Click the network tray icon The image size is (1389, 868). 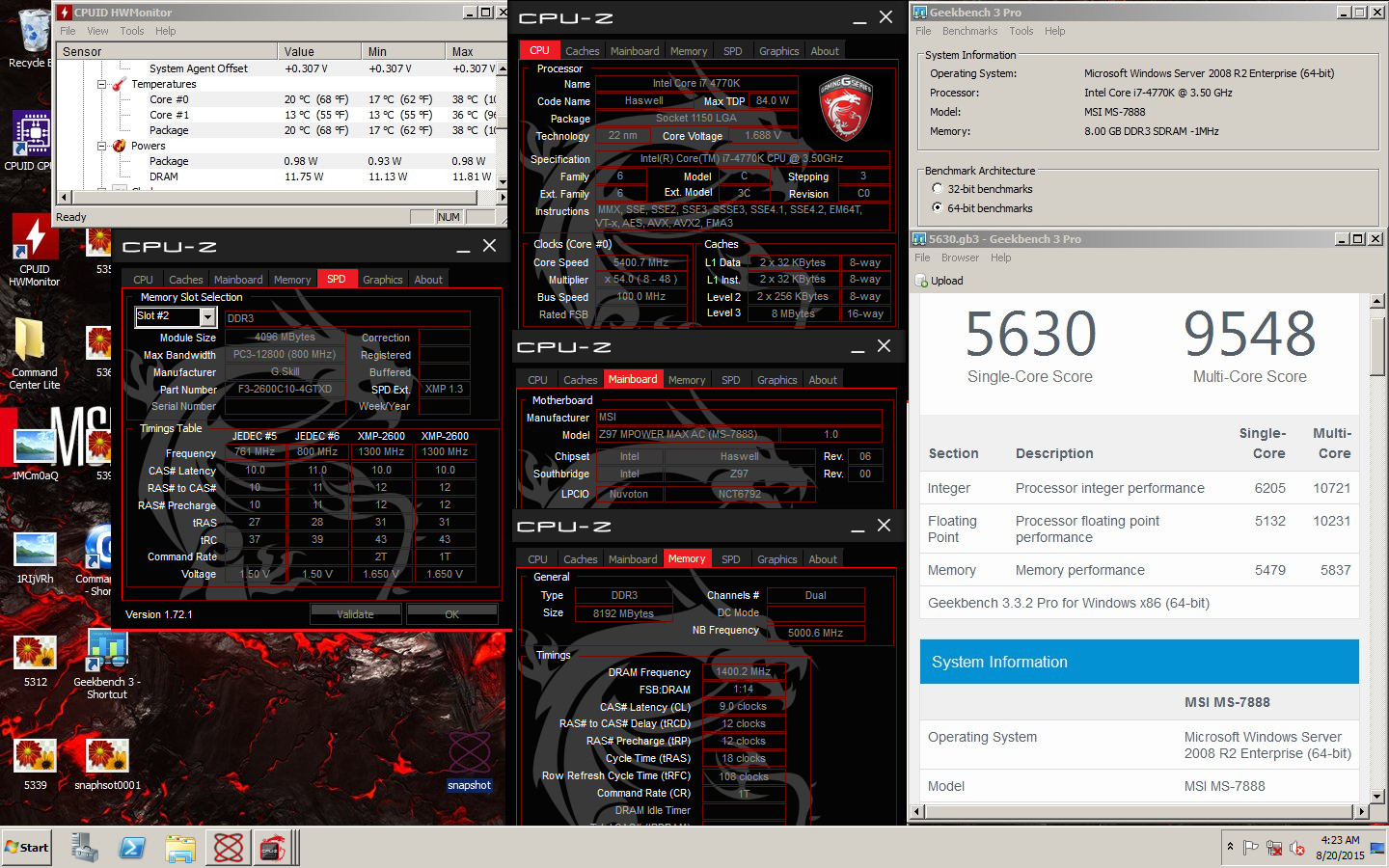[x=1274, y=848]
